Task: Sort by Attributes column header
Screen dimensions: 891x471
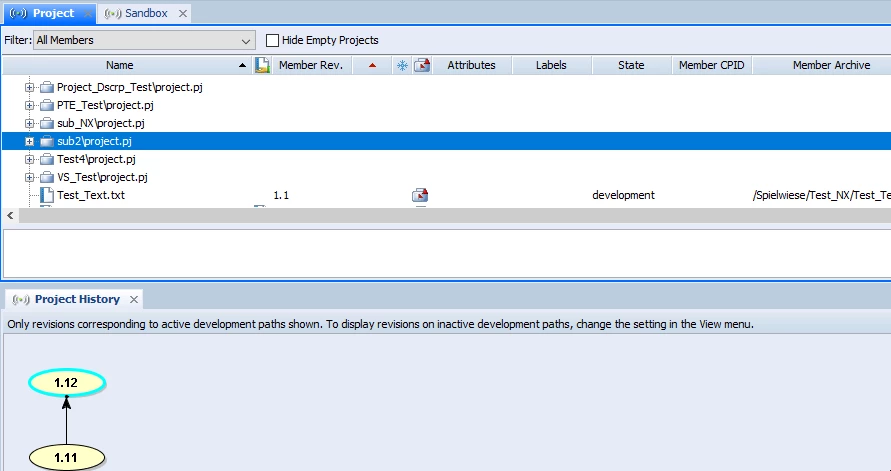Action: coord(472,65)
